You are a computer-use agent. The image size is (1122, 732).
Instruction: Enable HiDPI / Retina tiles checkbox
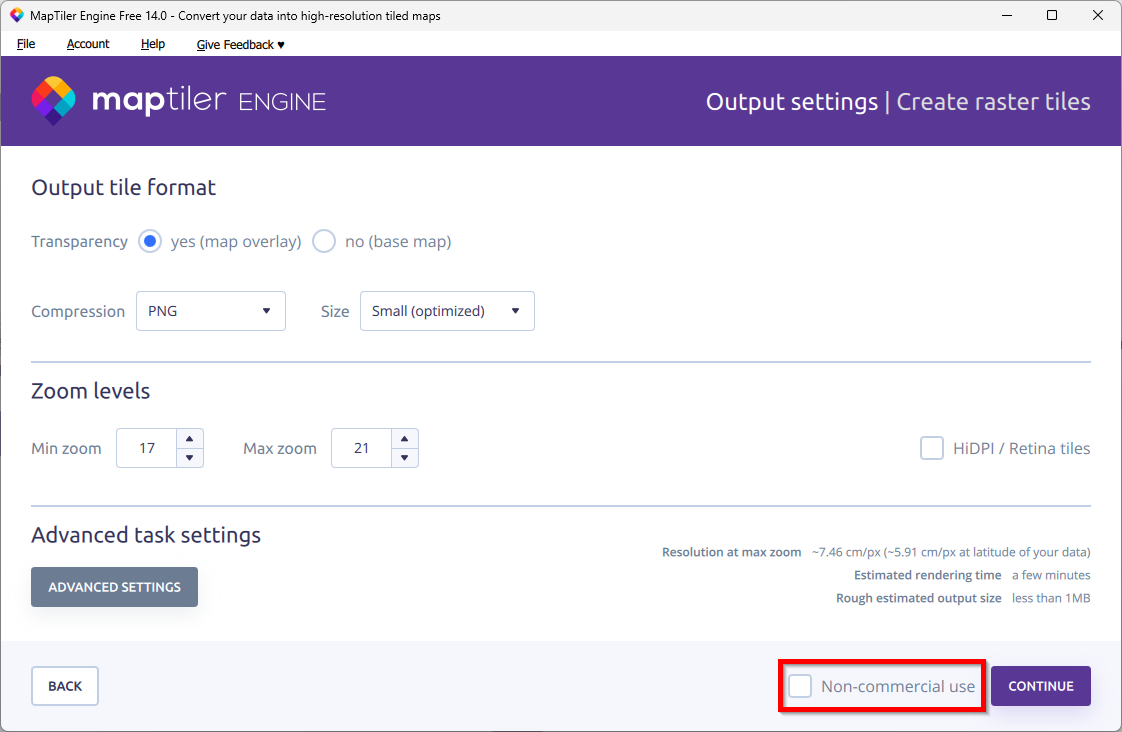(931, 449)
